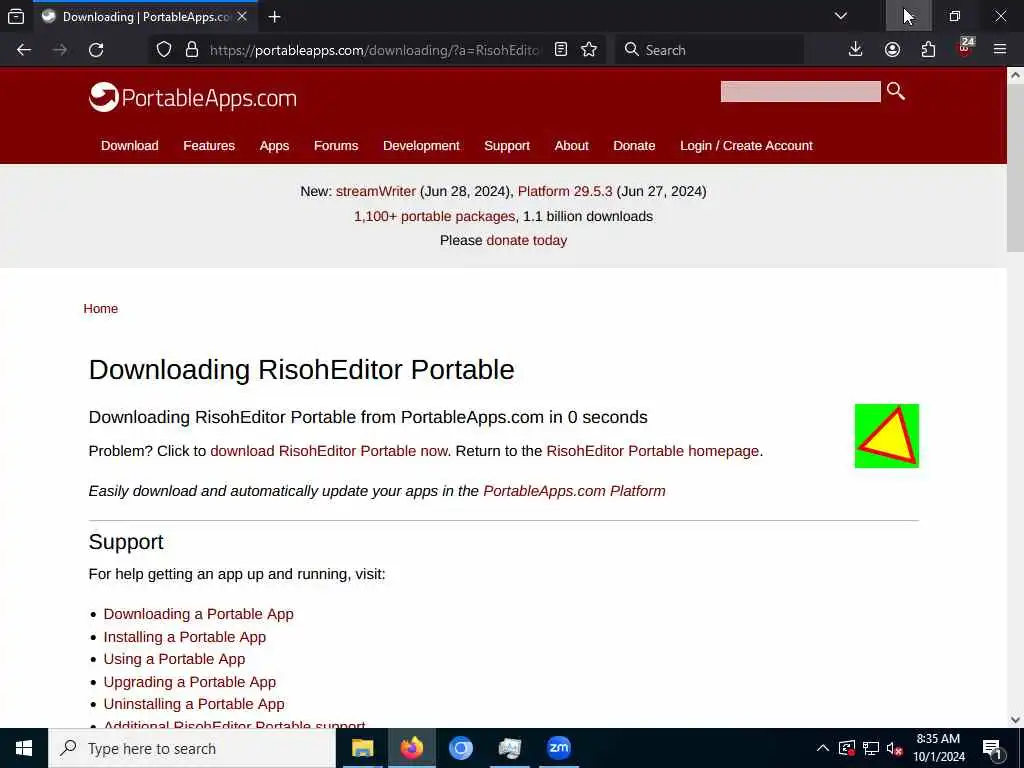Open the extensions puzzle icon
This screenshot has width=1024, height=768.
[928, 50]
